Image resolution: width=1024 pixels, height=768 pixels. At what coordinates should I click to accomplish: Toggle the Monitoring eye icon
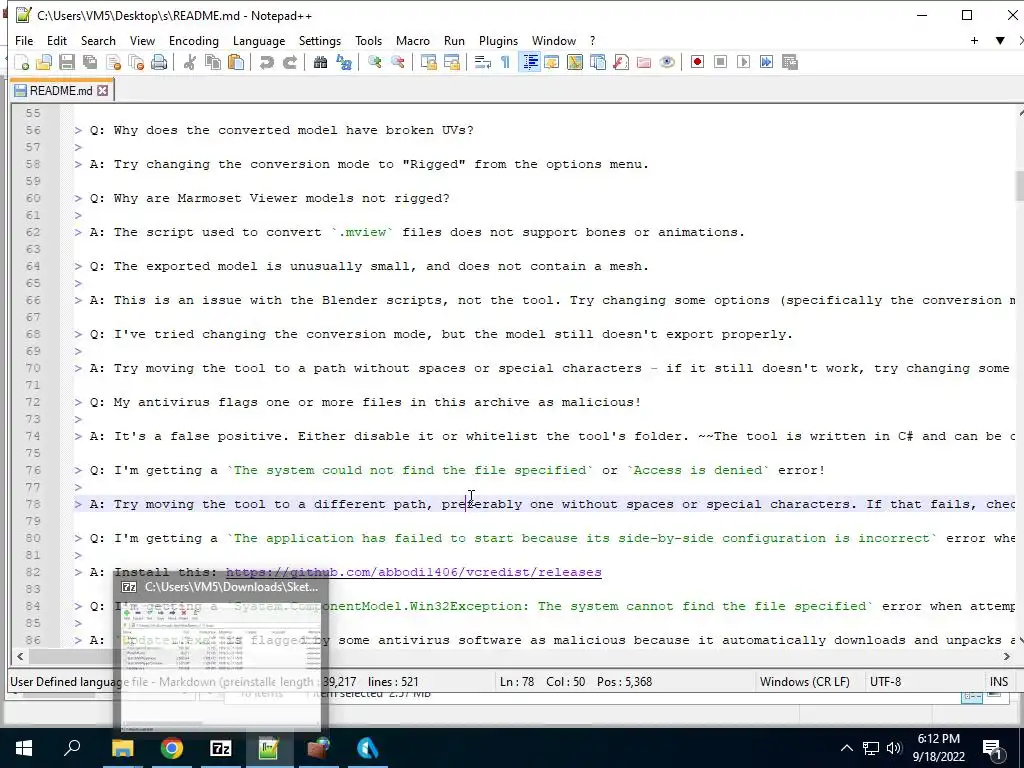coord(667,62)
